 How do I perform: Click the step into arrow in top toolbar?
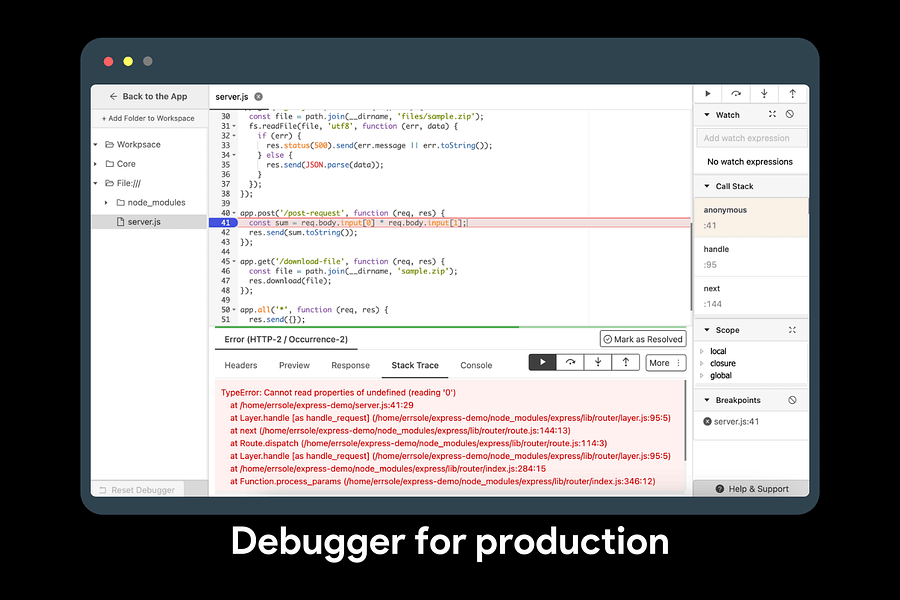pyautogui.click(x=764, y=94)
